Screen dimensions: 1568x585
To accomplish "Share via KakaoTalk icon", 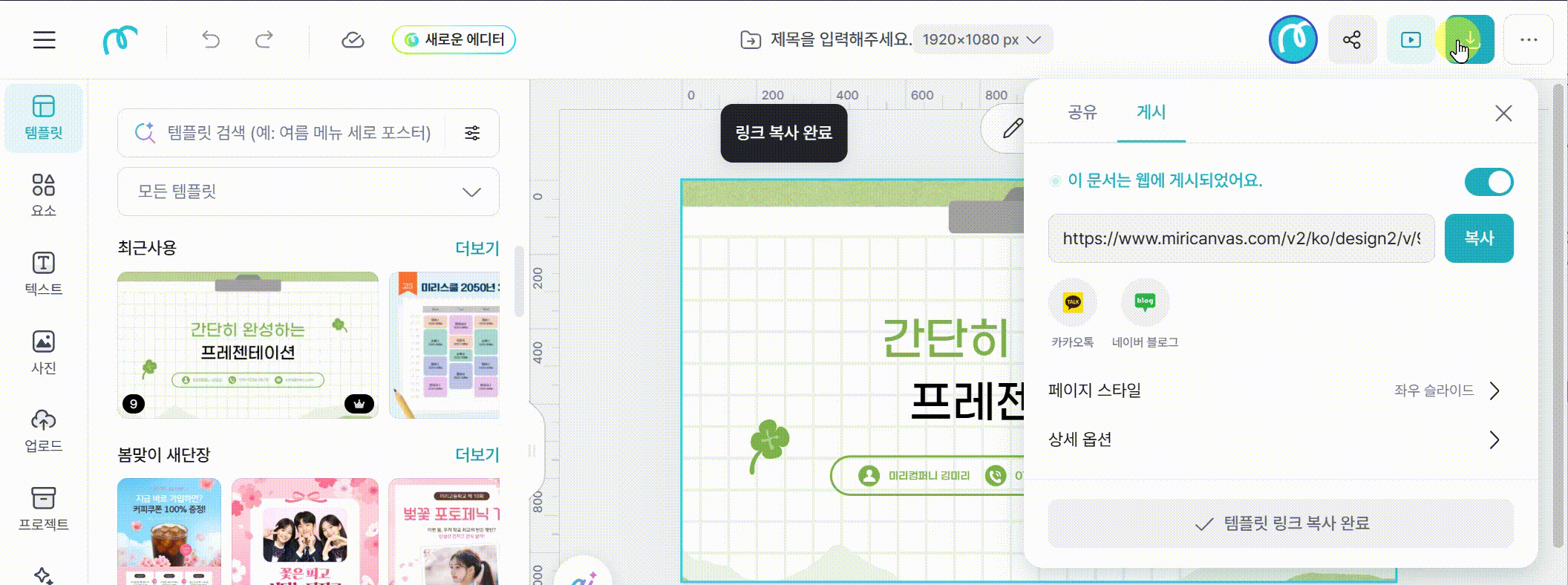I will click(1072, 302).
